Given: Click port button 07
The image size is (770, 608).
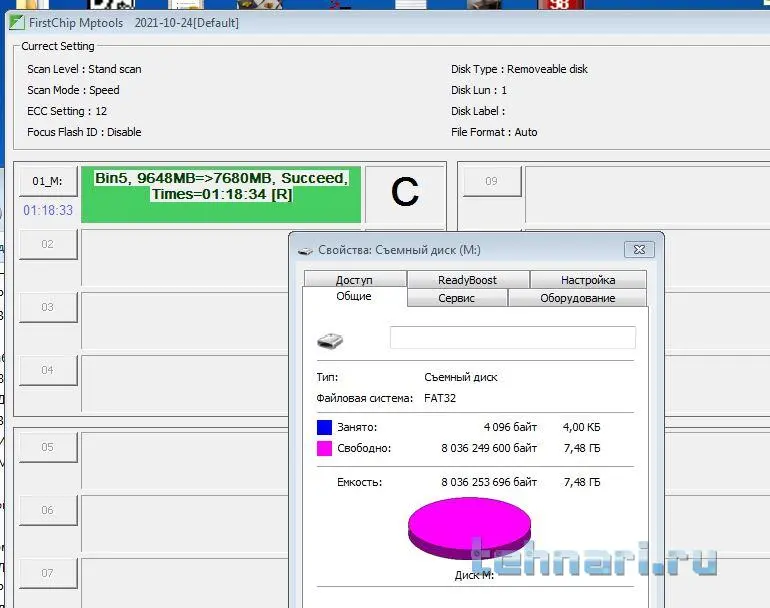Looking at the screenshot, I should 48,573.
